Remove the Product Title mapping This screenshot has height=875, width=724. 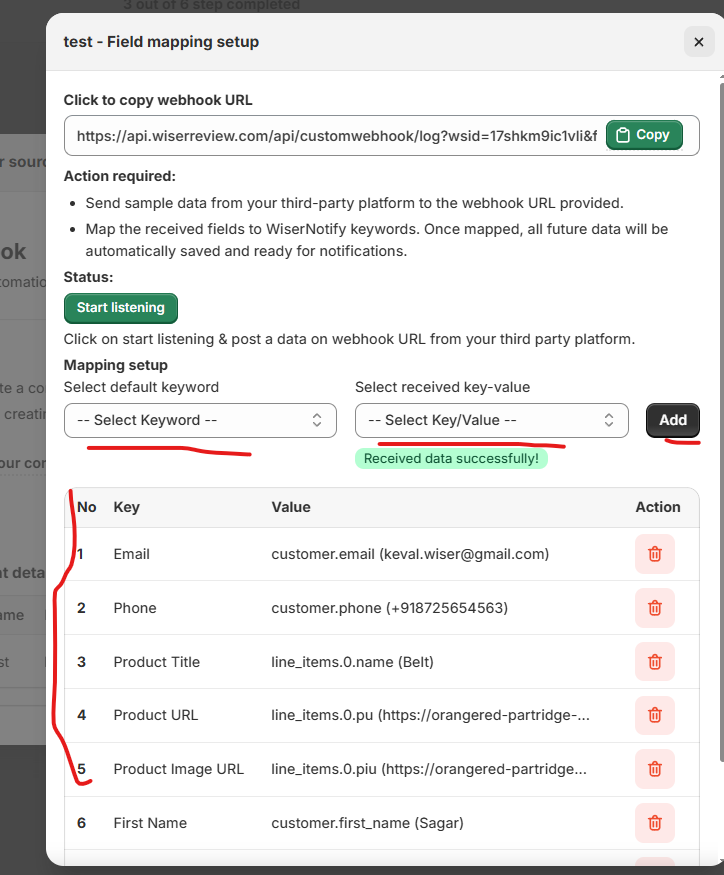click(x=654, y=662)
